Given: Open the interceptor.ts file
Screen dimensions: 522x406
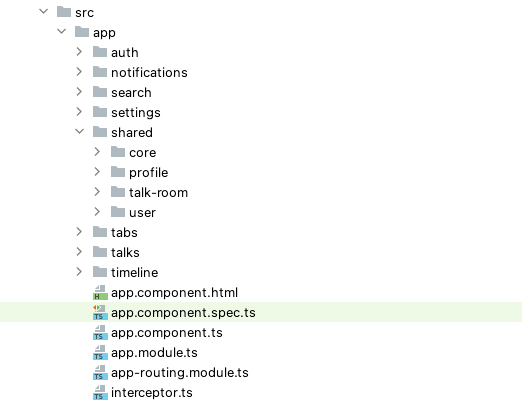Looking at the screenshot, I should (x=152, y=393).
